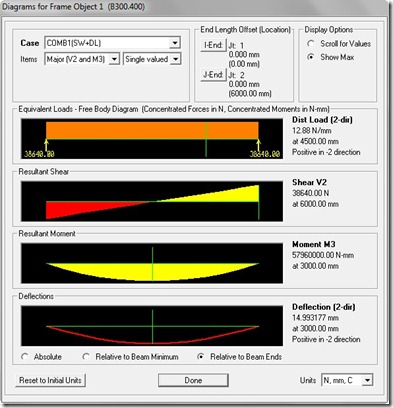Click the Shear V2 heading
This screenshot has width=393, height=408.
coord(309,182)
